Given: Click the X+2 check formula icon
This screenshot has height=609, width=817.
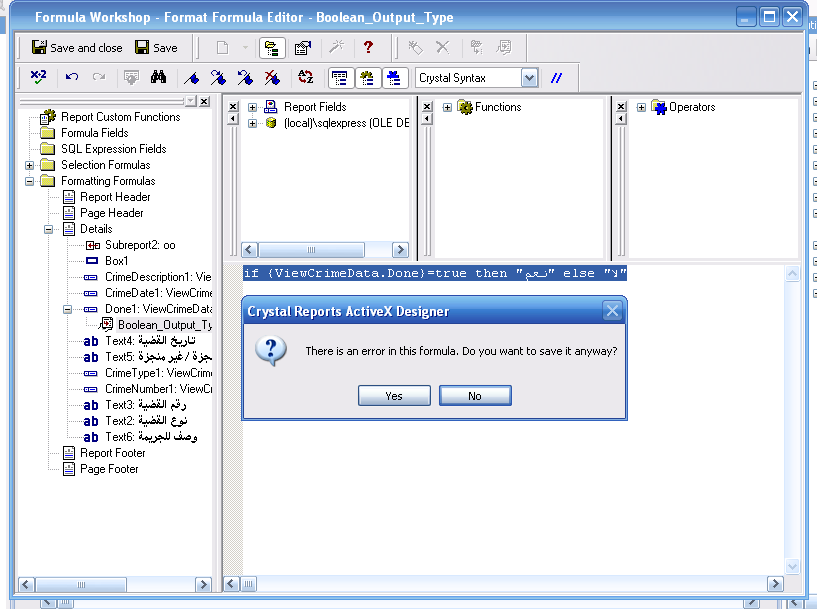Looking at the screenshot, I should click(38, 78).
